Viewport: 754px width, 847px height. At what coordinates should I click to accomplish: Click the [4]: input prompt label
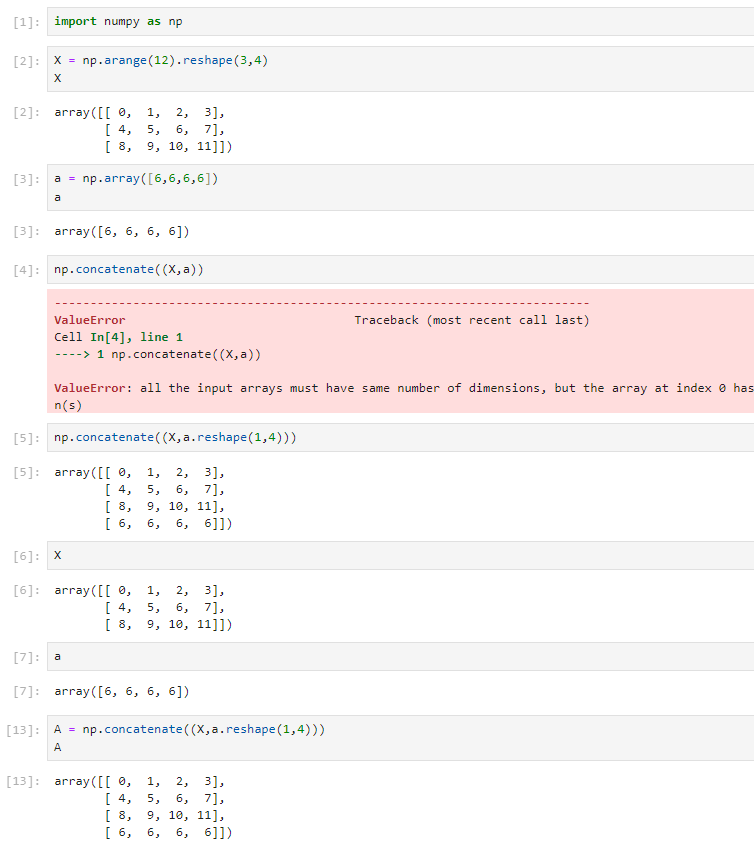tap(26, 270)
